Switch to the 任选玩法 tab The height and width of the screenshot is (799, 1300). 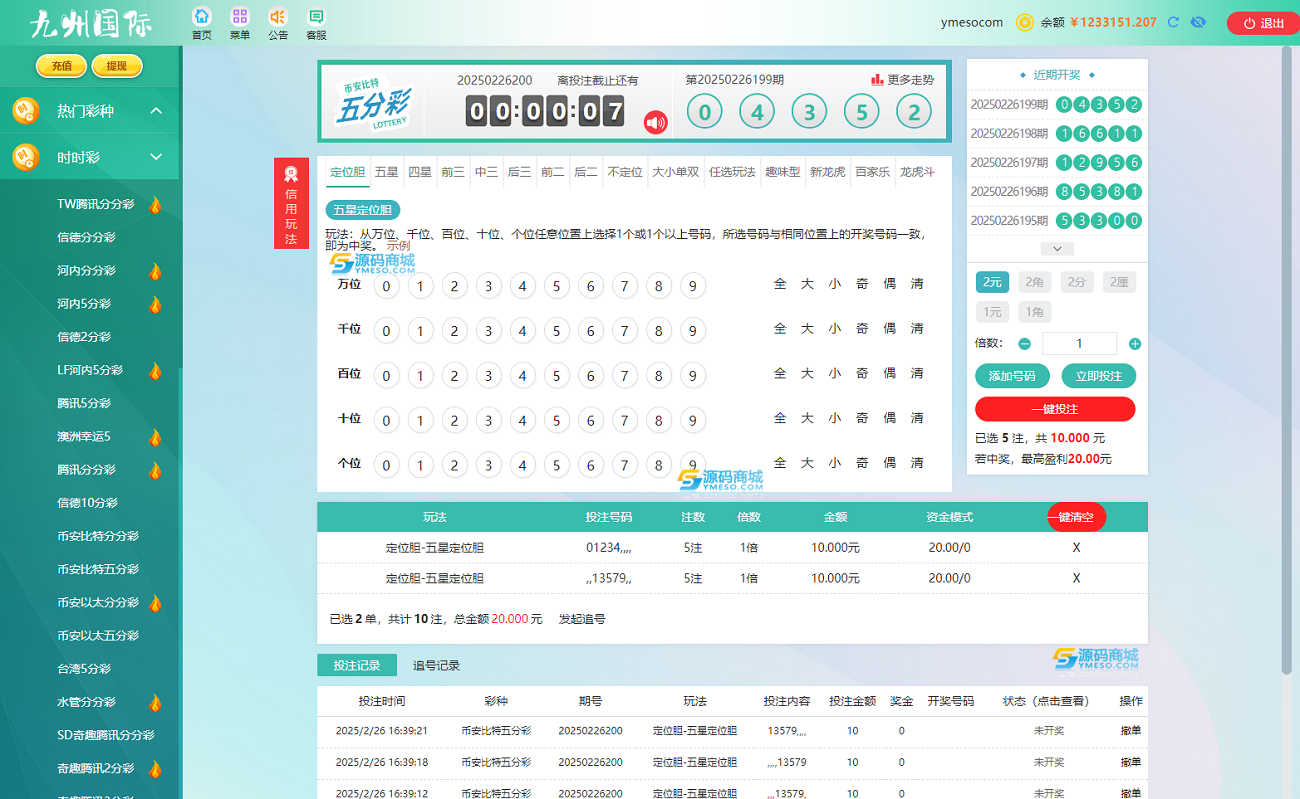click(732, 172)
